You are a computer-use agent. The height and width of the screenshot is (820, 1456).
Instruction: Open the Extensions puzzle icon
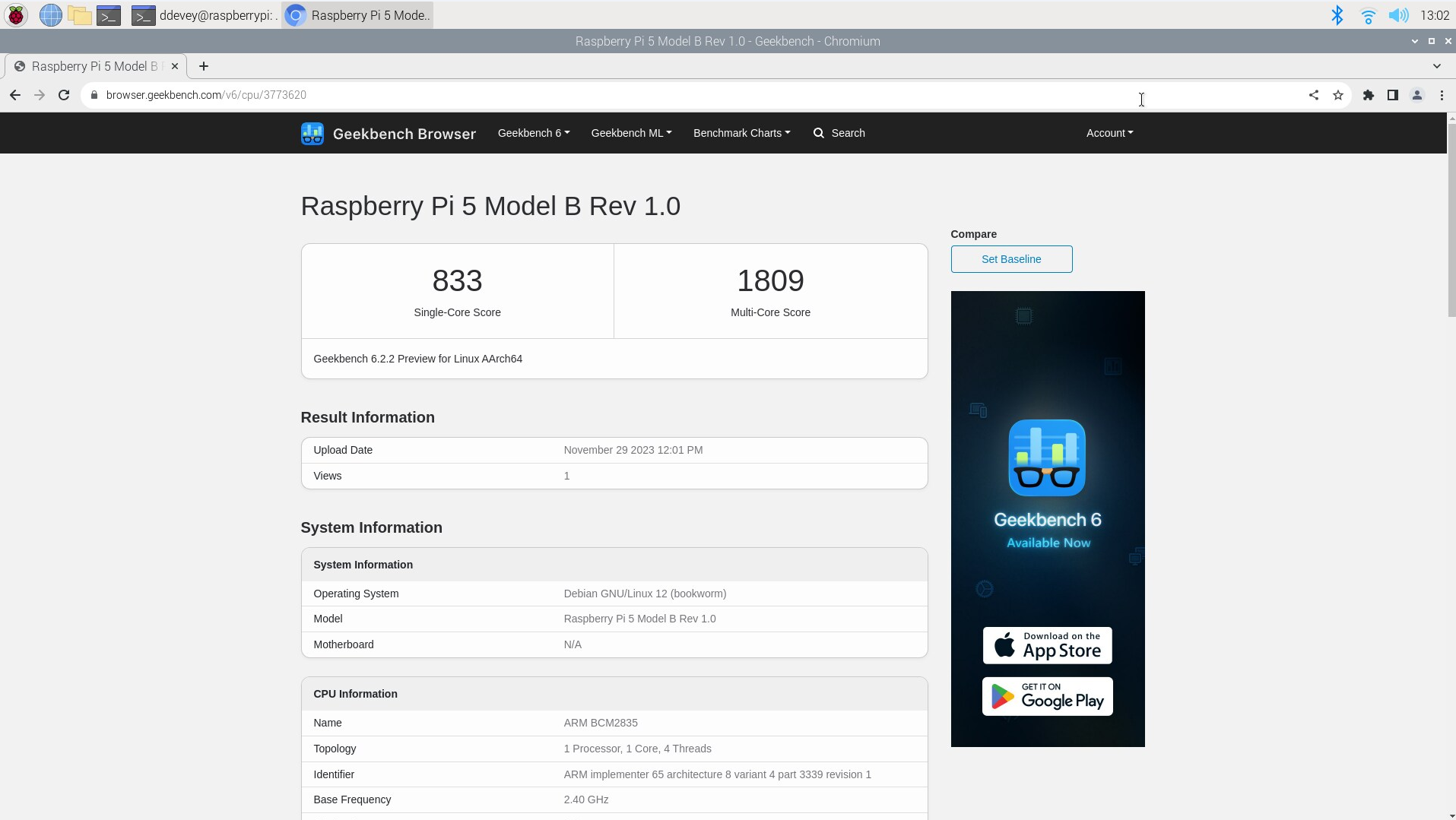pyautogui.click(x=1369, y=95)
